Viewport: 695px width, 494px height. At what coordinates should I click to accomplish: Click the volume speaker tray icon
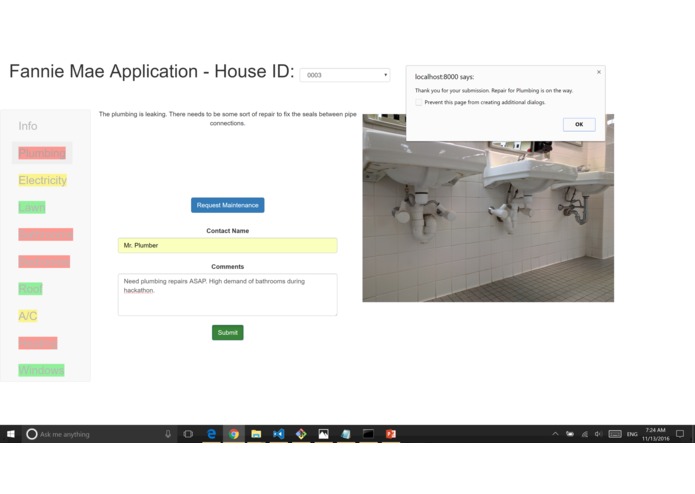(x=598, y=434)
